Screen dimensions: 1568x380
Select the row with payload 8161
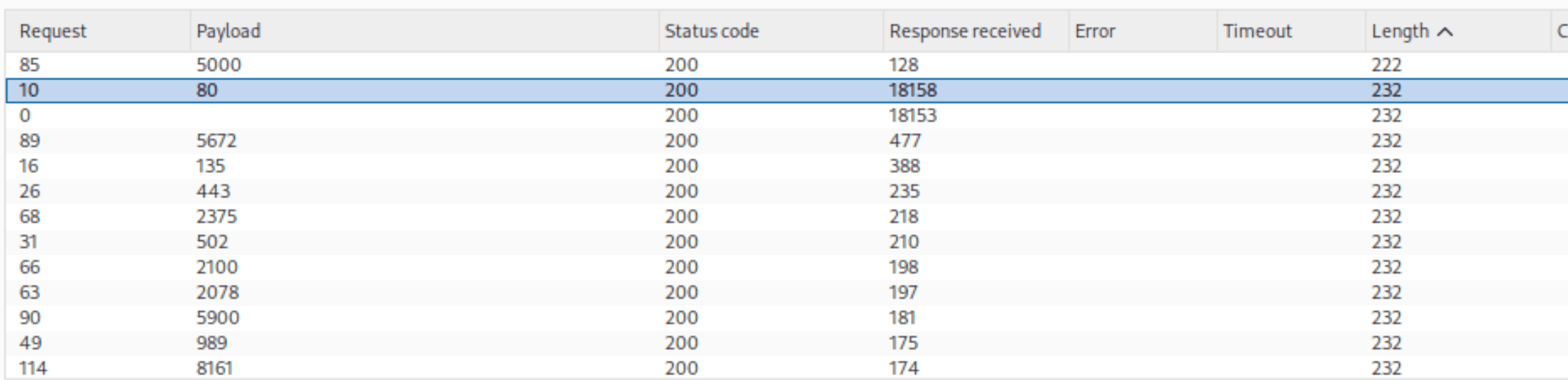(786, 368)
